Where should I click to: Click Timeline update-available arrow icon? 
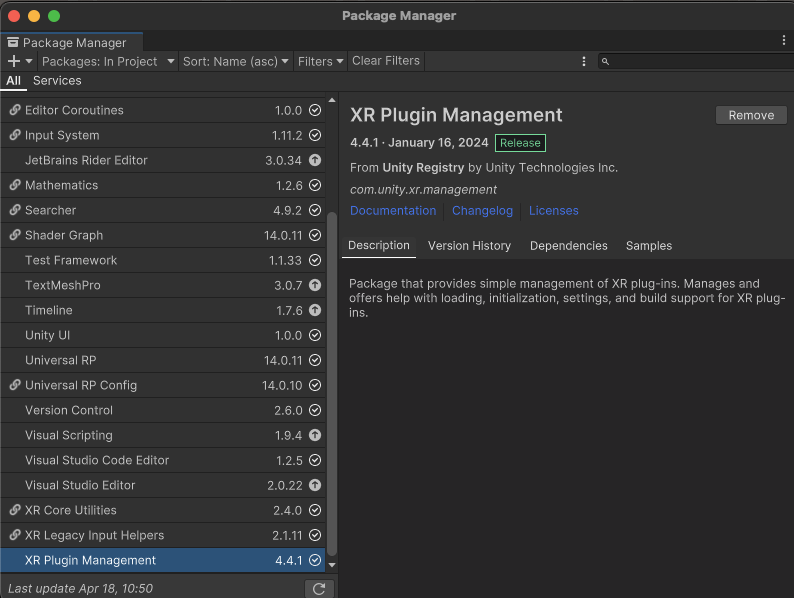[315, 310]
